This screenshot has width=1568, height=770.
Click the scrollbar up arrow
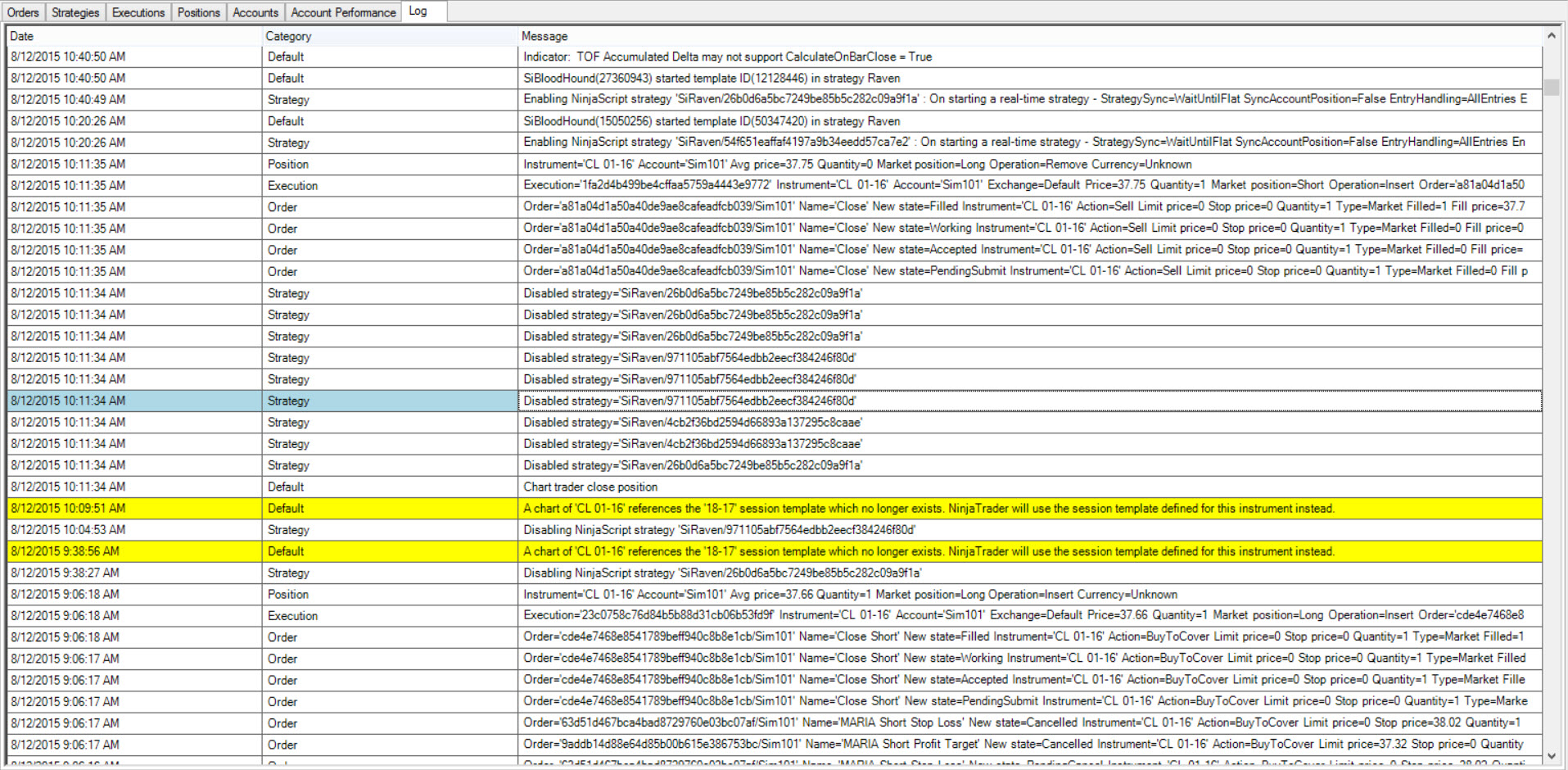click(1552, 36)
